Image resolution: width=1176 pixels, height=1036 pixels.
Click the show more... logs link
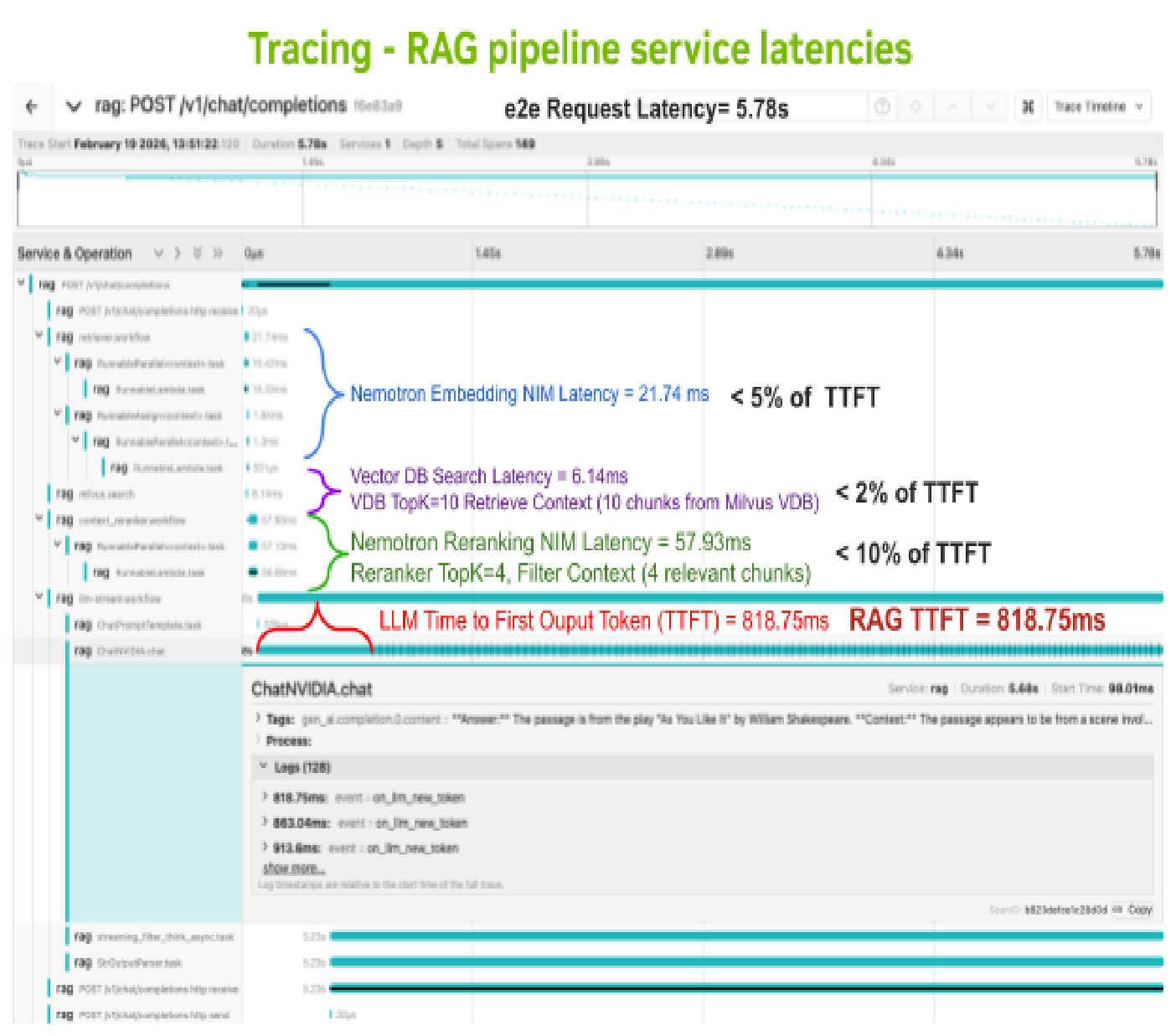coord(293,868)
